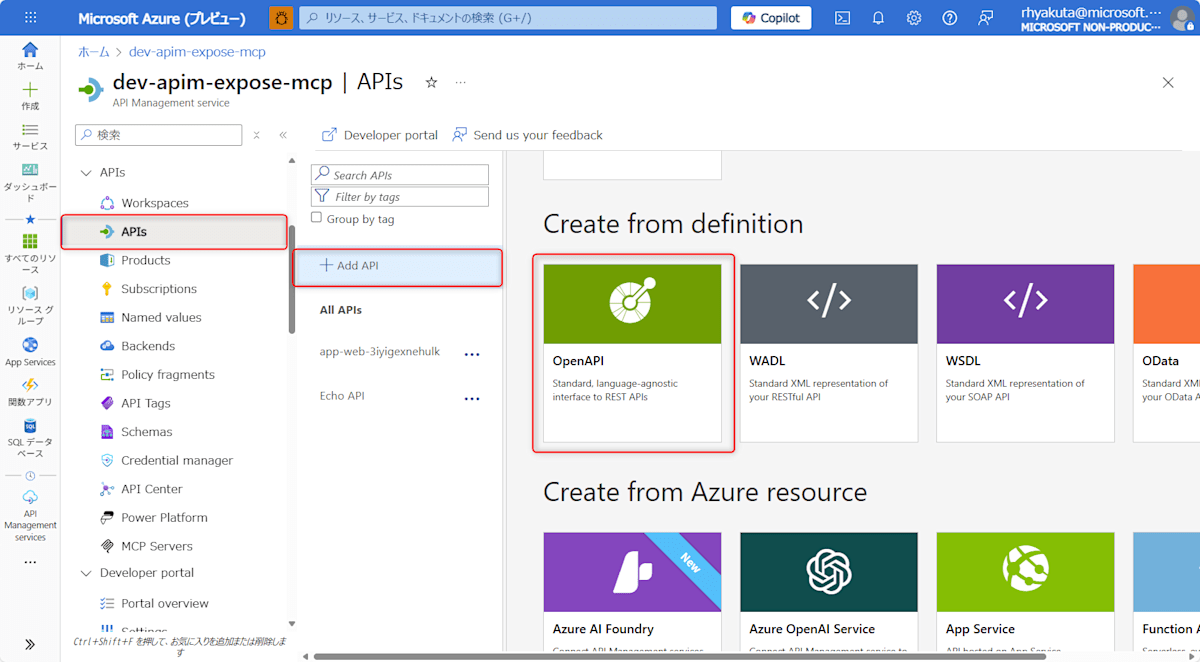This screenshot has height=662, width=1200.
Task: Open Credential manager menu item
Action: click(x=176, y=461)
